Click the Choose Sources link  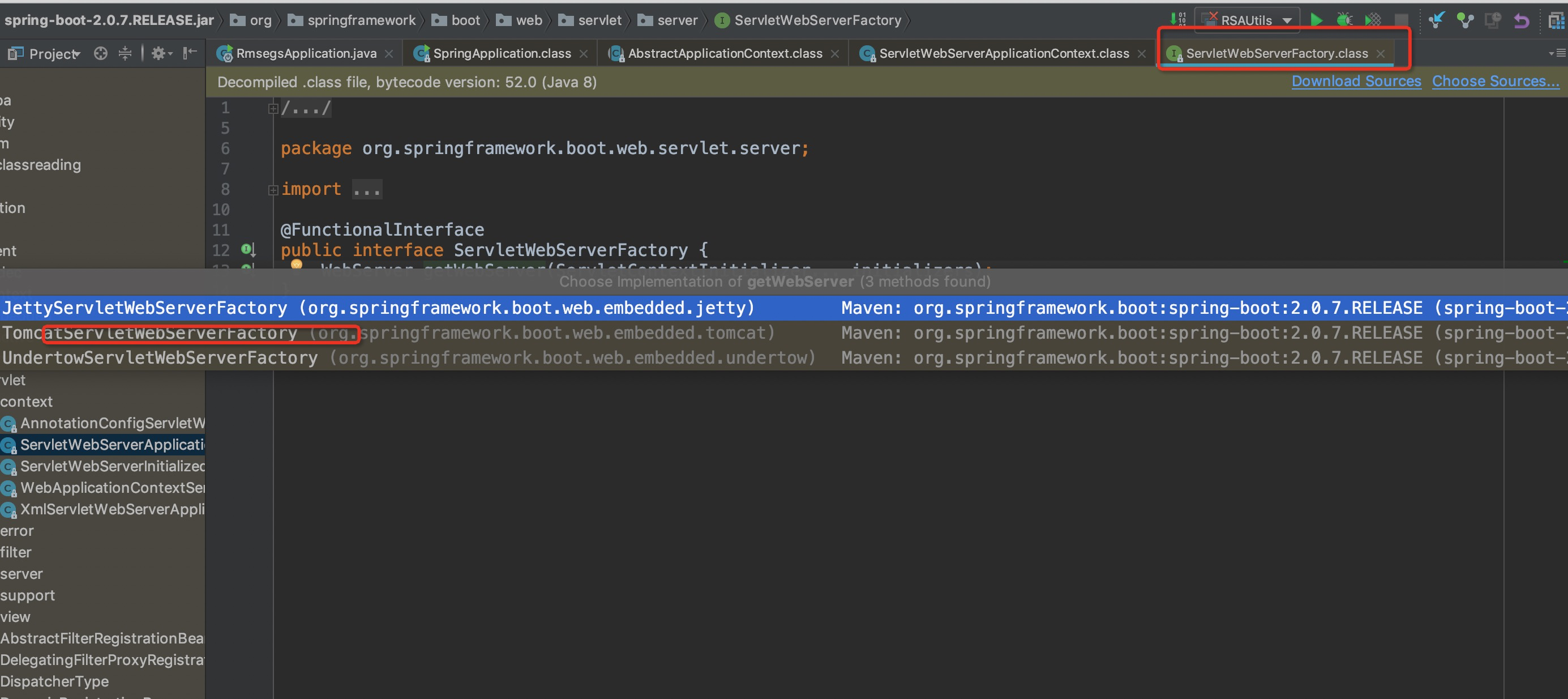pyautogui.click(x=1495, y=82)
